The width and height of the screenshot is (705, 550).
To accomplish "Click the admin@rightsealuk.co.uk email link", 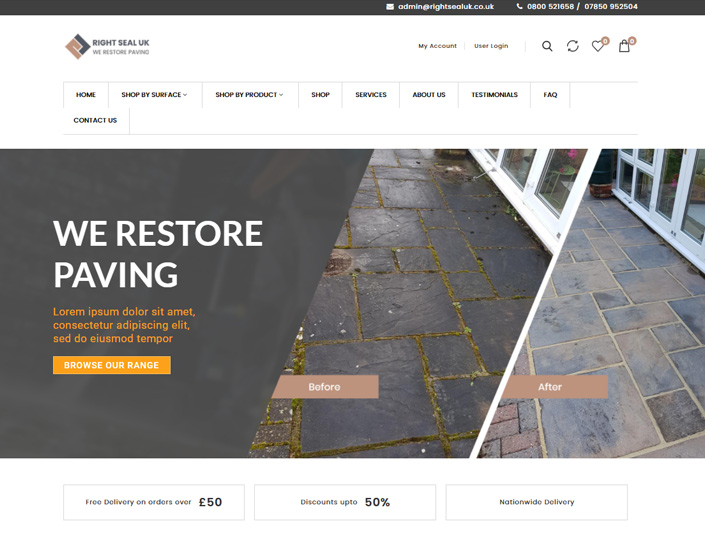I will tap(446, 7).
